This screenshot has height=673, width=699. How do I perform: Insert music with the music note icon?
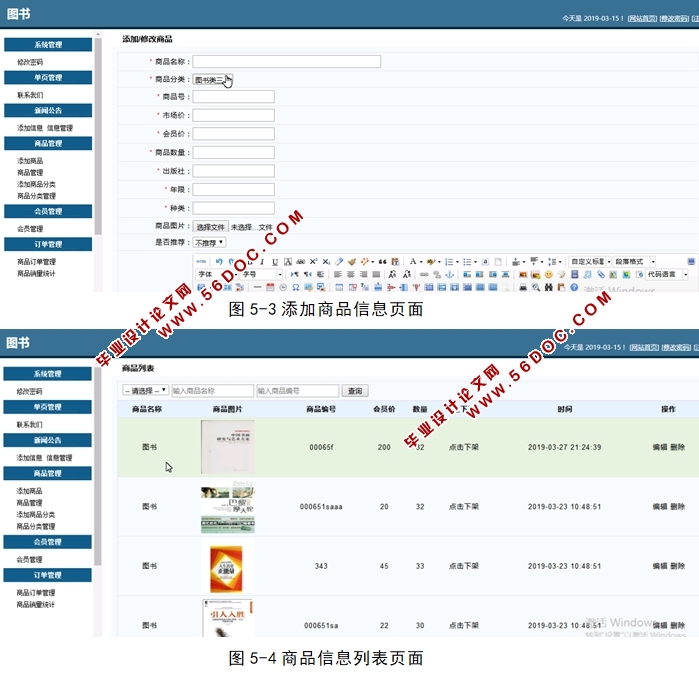(588, 274)
